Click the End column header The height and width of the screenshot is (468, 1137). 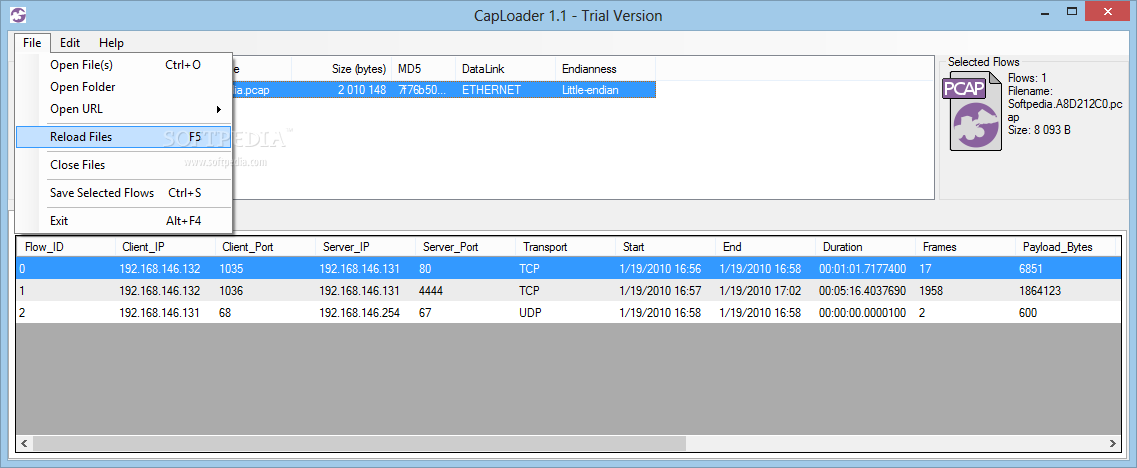[x=766, y=247]
